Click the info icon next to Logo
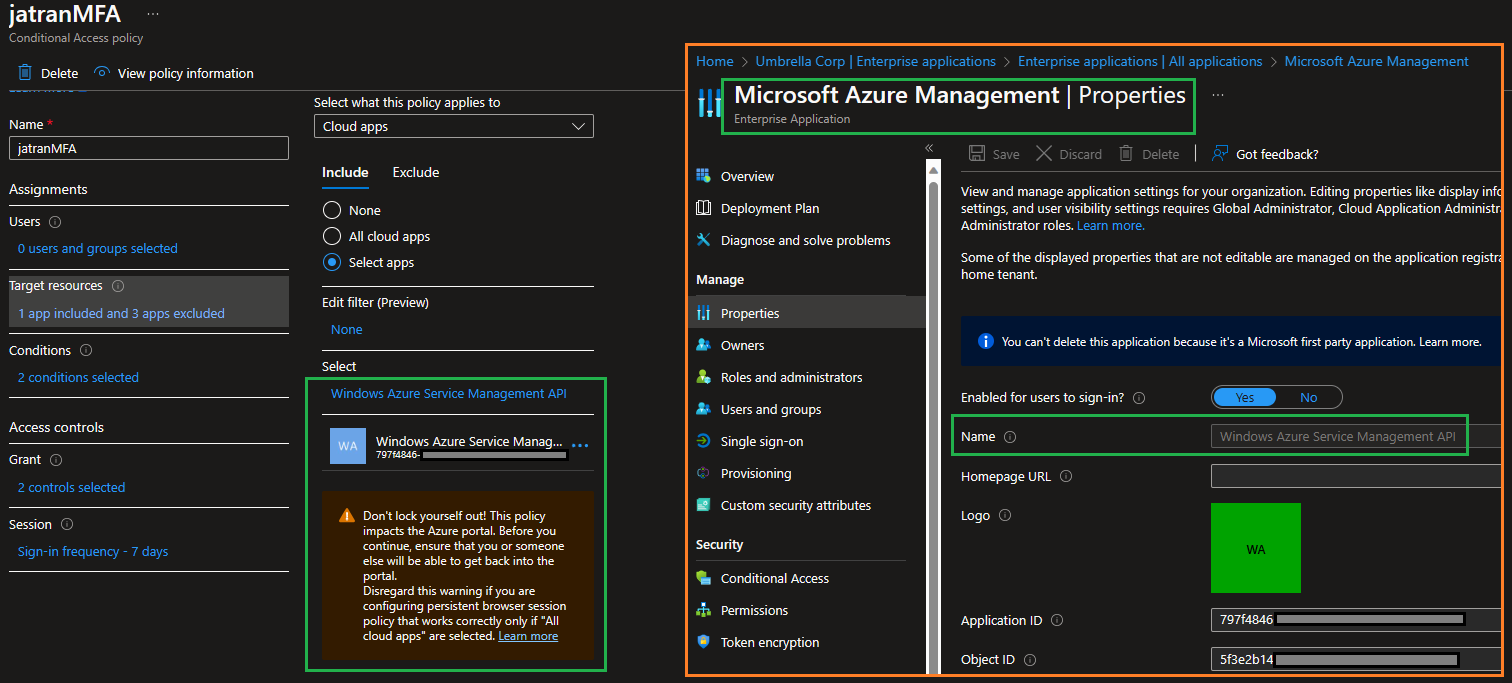This screenshot has width=1512, height=683. [1005, 516]
